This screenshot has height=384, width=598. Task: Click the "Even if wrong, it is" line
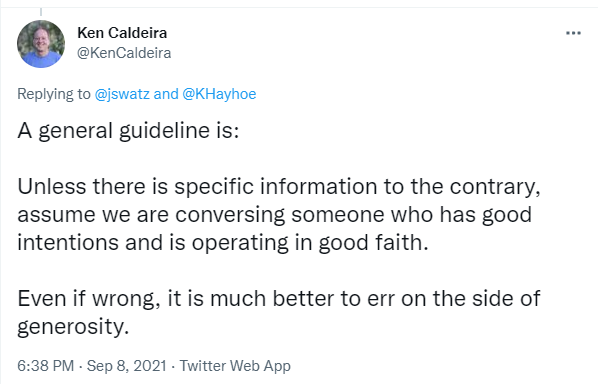pyautogui.click(x=279, y=298)
